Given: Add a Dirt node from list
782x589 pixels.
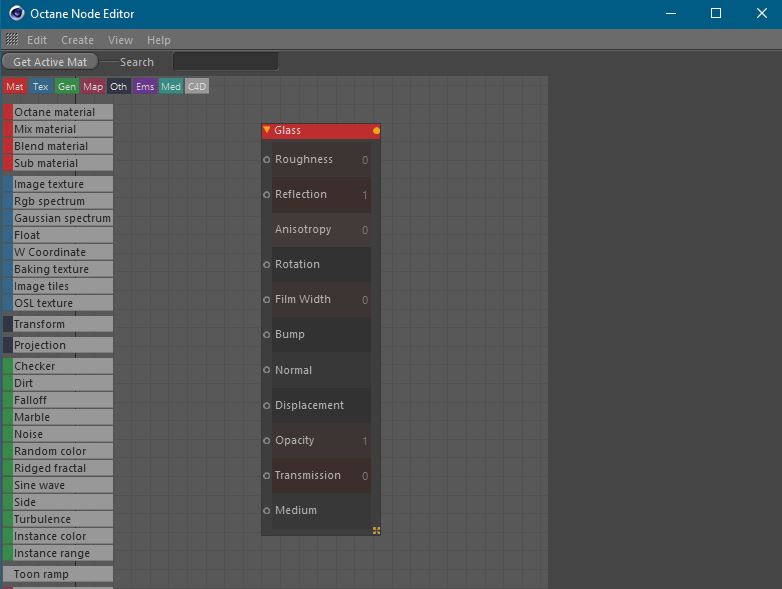Looking at the screenshot, I should (x=58, y=383).
